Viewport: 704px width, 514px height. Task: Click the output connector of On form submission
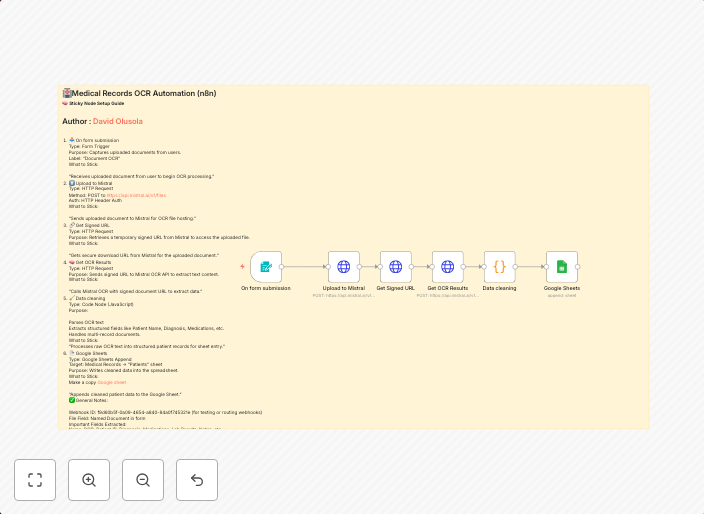(x=282, y=267)
